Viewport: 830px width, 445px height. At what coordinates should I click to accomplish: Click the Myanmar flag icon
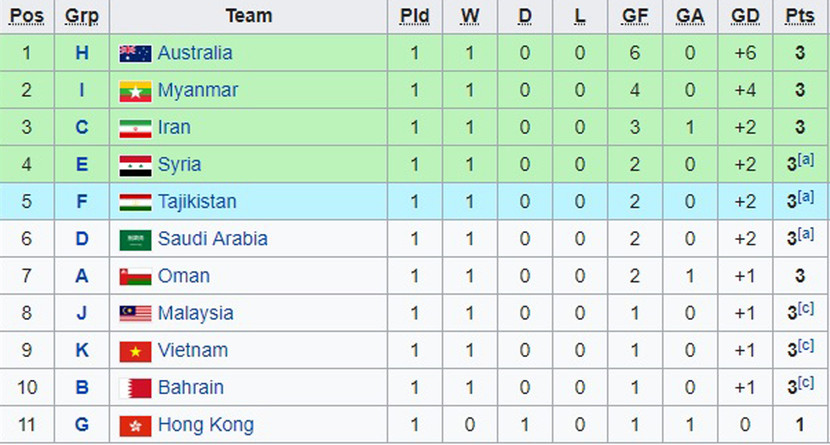tap(135, 91)
